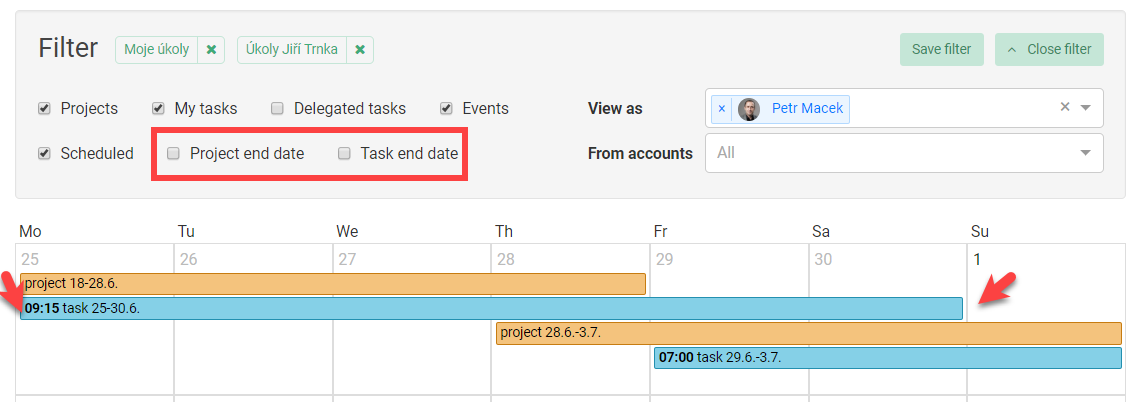Enable the Project end date checkbox
This screenshot has height=402, width=1136.
coord(173,154)
